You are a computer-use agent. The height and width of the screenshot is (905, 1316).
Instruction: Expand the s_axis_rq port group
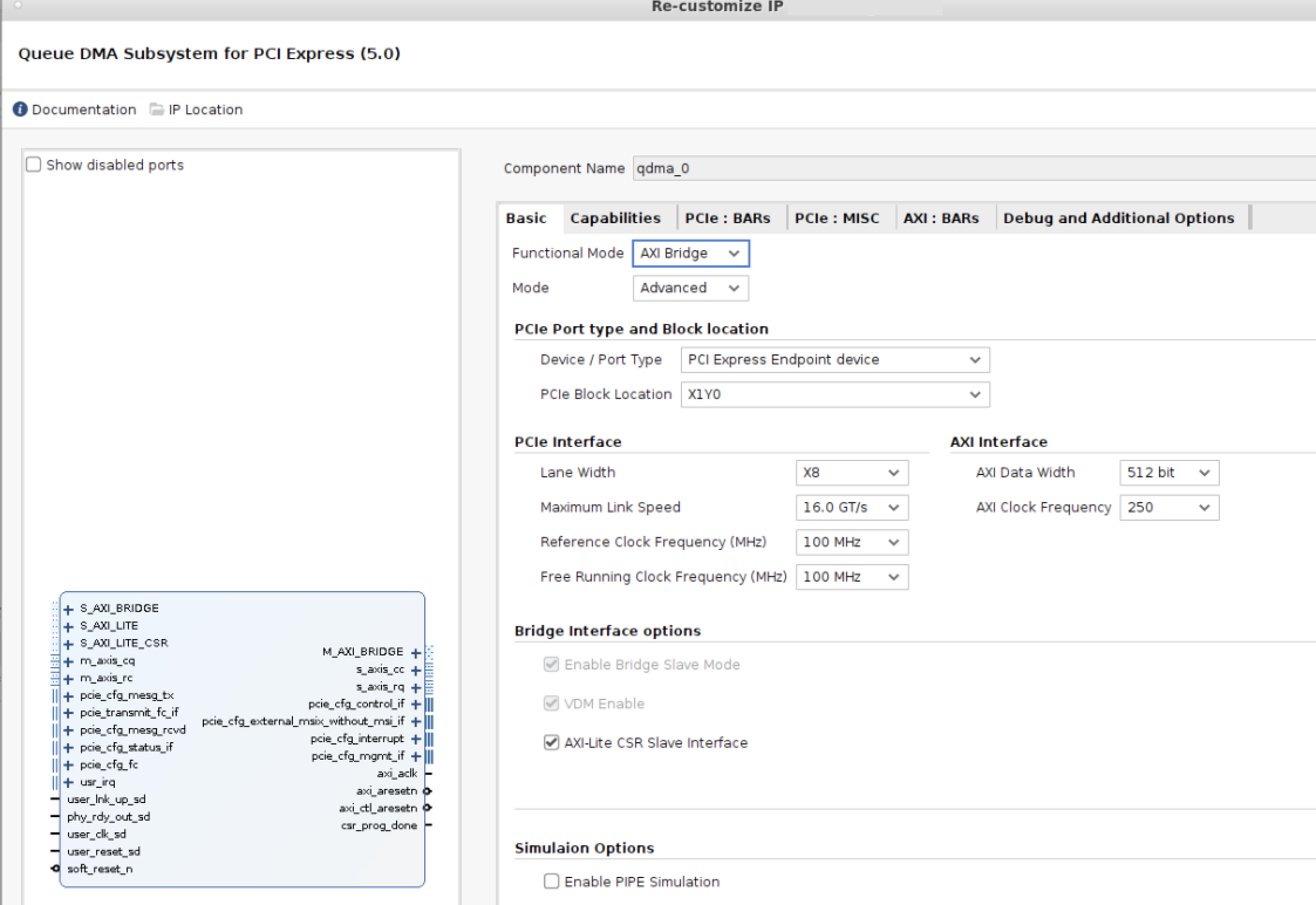click(415, 687)
